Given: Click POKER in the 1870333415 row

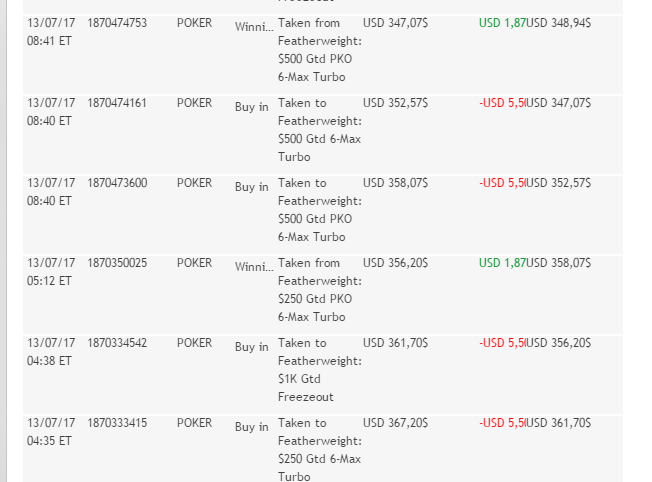Looking at the screenshot, I should (195, 423).
